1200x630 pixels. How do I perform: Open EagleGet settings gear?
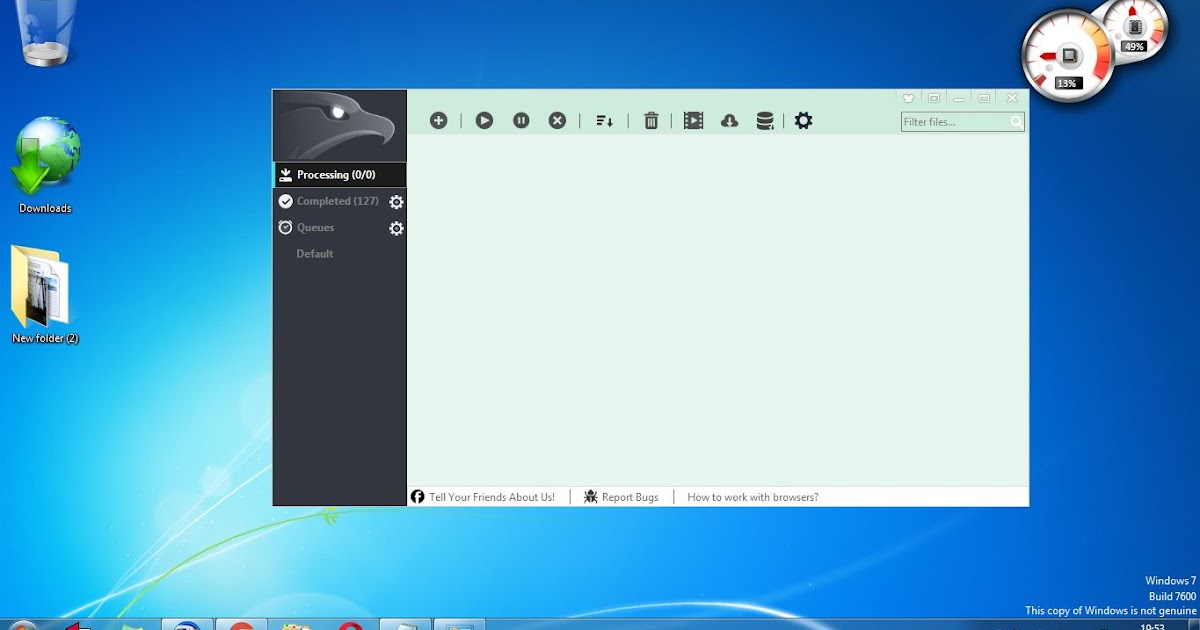click(802, 119)
